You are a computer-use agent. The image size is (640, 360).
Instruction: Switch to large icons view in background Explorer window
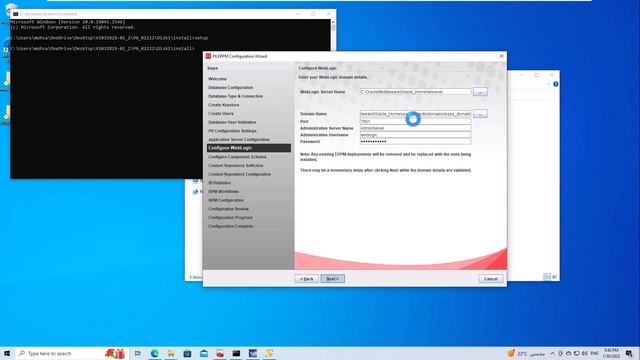point(554,277)
